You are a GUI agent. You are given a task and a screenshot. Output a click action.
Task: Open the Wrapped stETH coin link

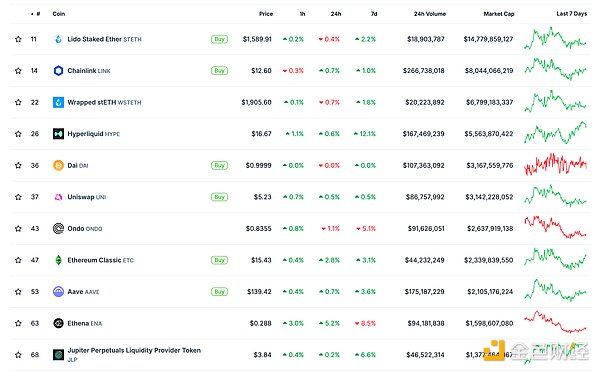pos(104,102)
